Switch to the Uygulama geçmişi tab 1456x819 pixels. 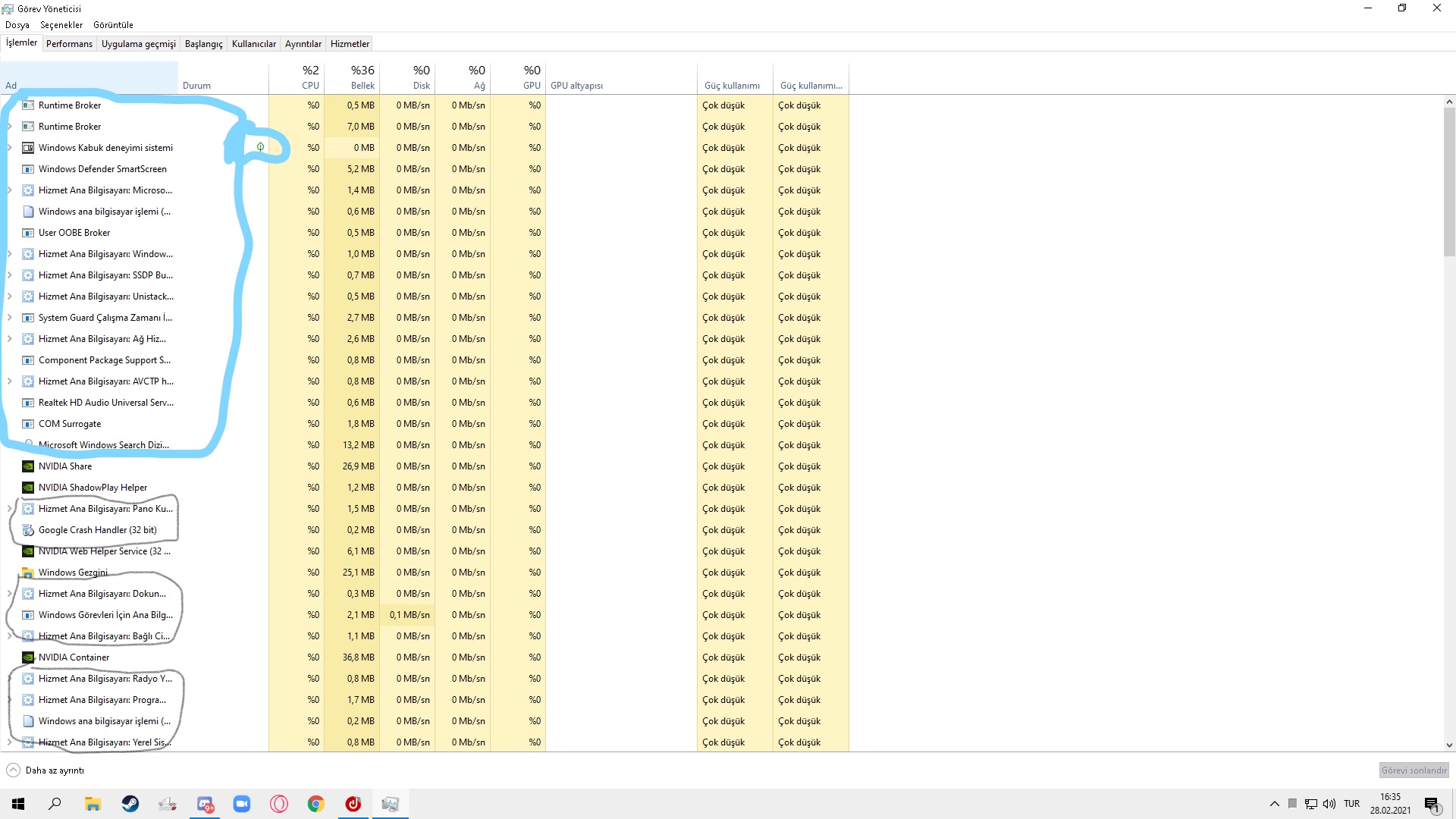(x=139, y=44)
